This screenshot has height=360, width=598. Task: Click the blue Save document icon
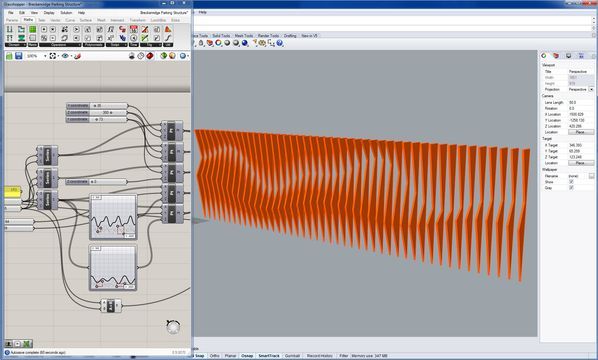pyautogui.click(x=18, y=56)
